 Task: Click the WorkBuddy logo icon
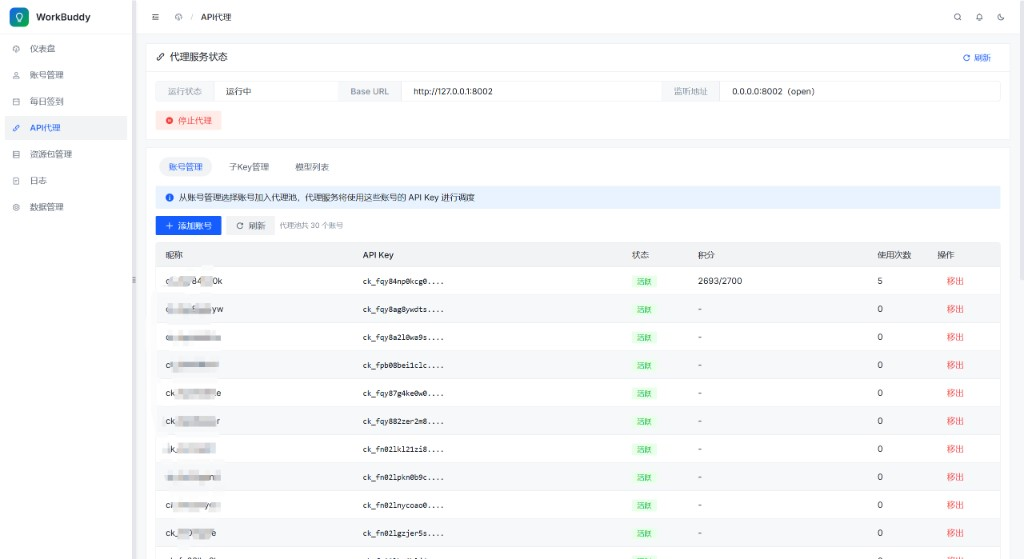pyautogui.click(x=19, y=17)
